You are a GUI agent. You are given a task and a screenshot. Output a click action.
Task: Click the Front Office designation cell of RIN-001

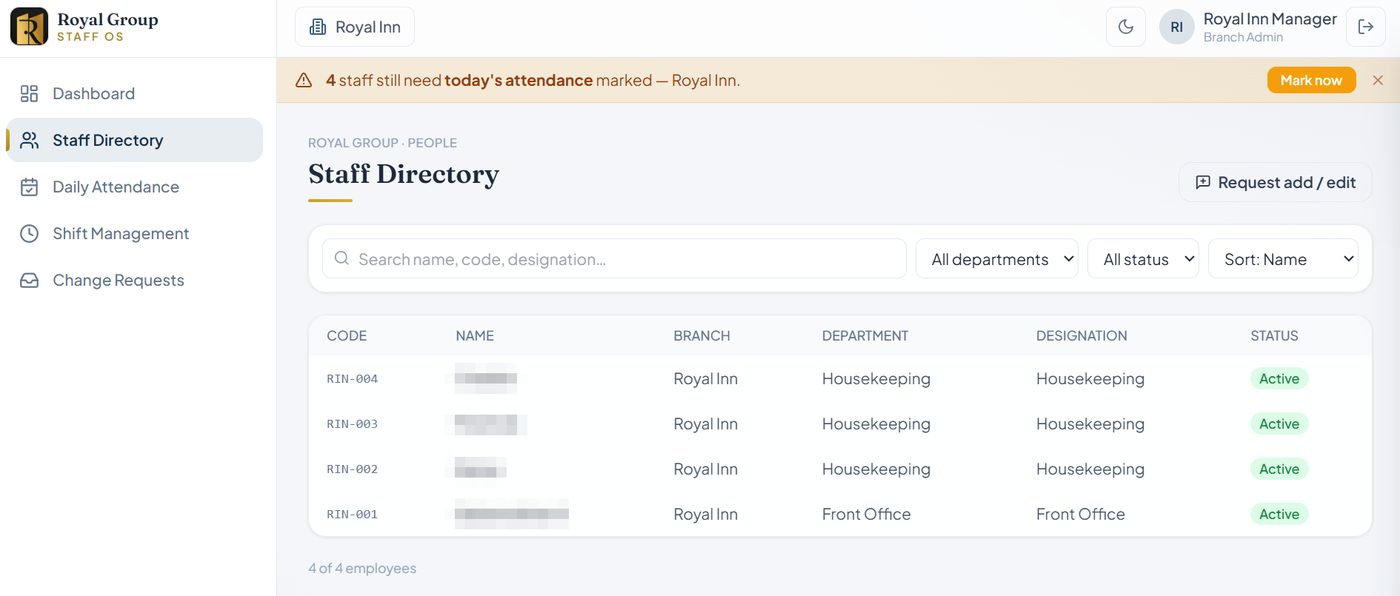[x=1080, y=514]
